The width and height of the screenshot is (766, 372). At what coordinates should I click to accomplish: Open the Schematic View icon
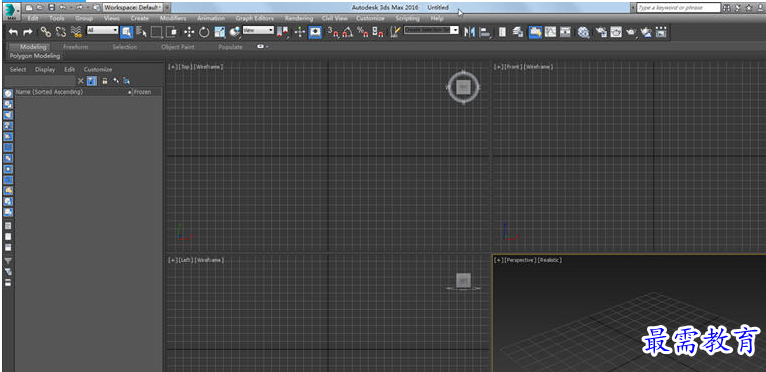[565, 32]
